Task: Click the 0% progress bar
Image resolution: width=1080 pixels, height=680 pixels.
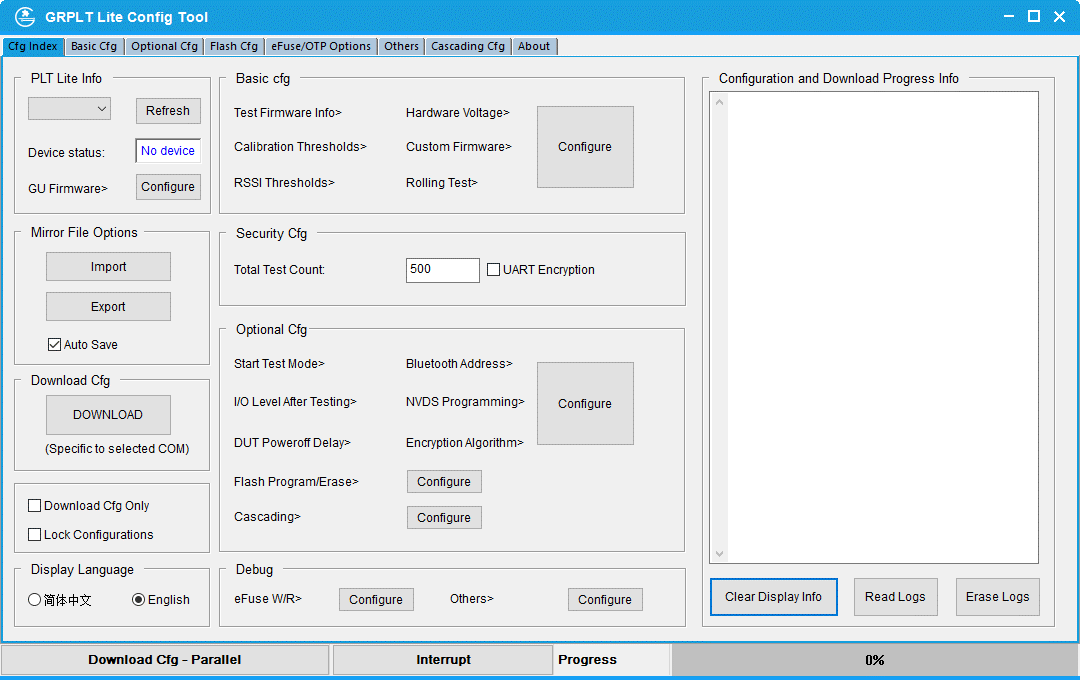Action: [875, 659]
